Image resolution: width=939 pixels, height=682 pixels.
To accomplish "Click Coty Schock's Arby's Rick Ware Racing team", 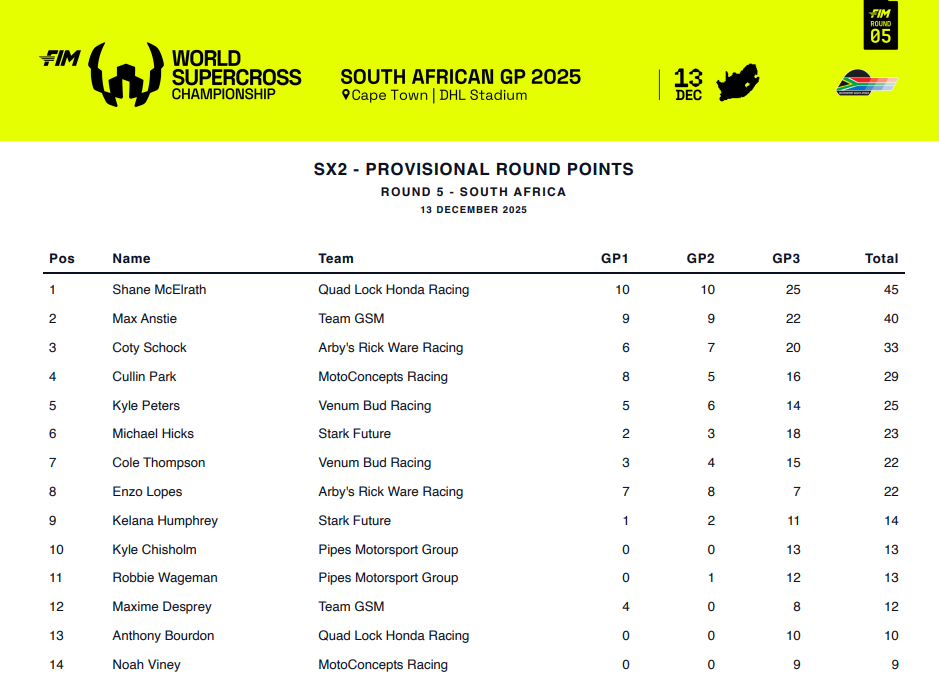I will 390,348.
